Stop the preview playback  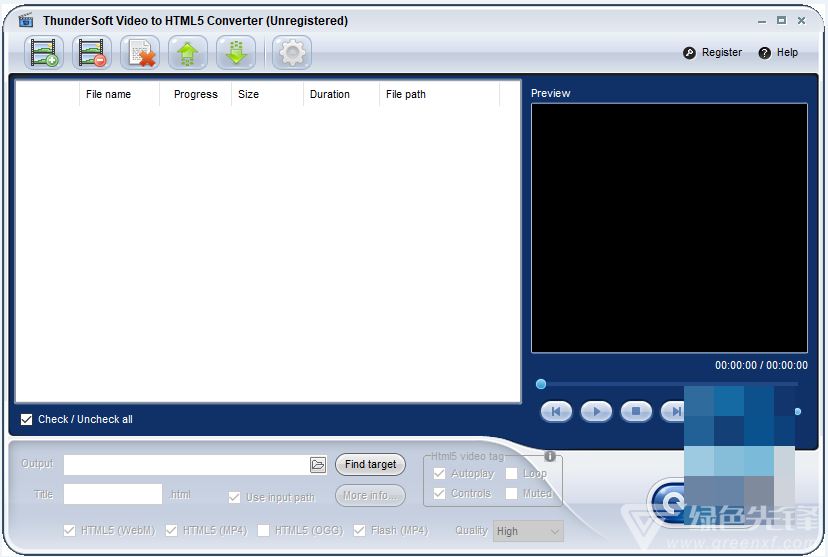636,411
